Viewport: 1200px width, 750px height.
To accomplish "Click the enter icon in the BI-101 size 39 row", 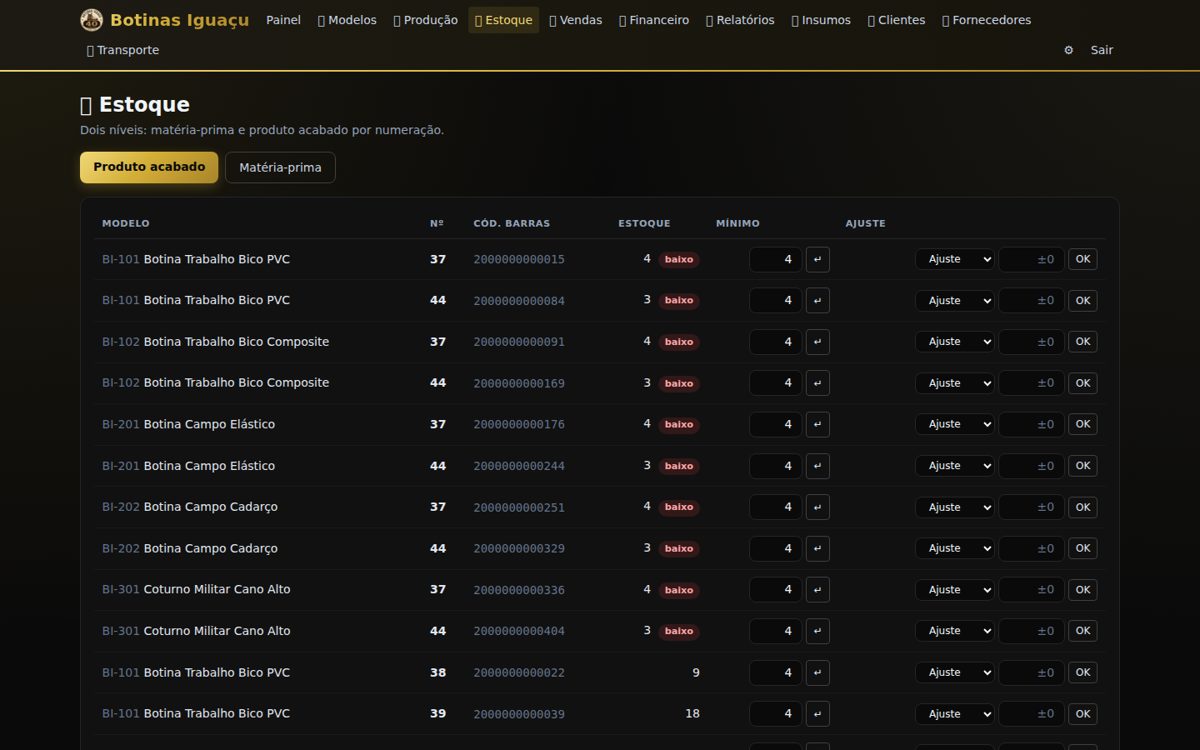I will 818,714.
